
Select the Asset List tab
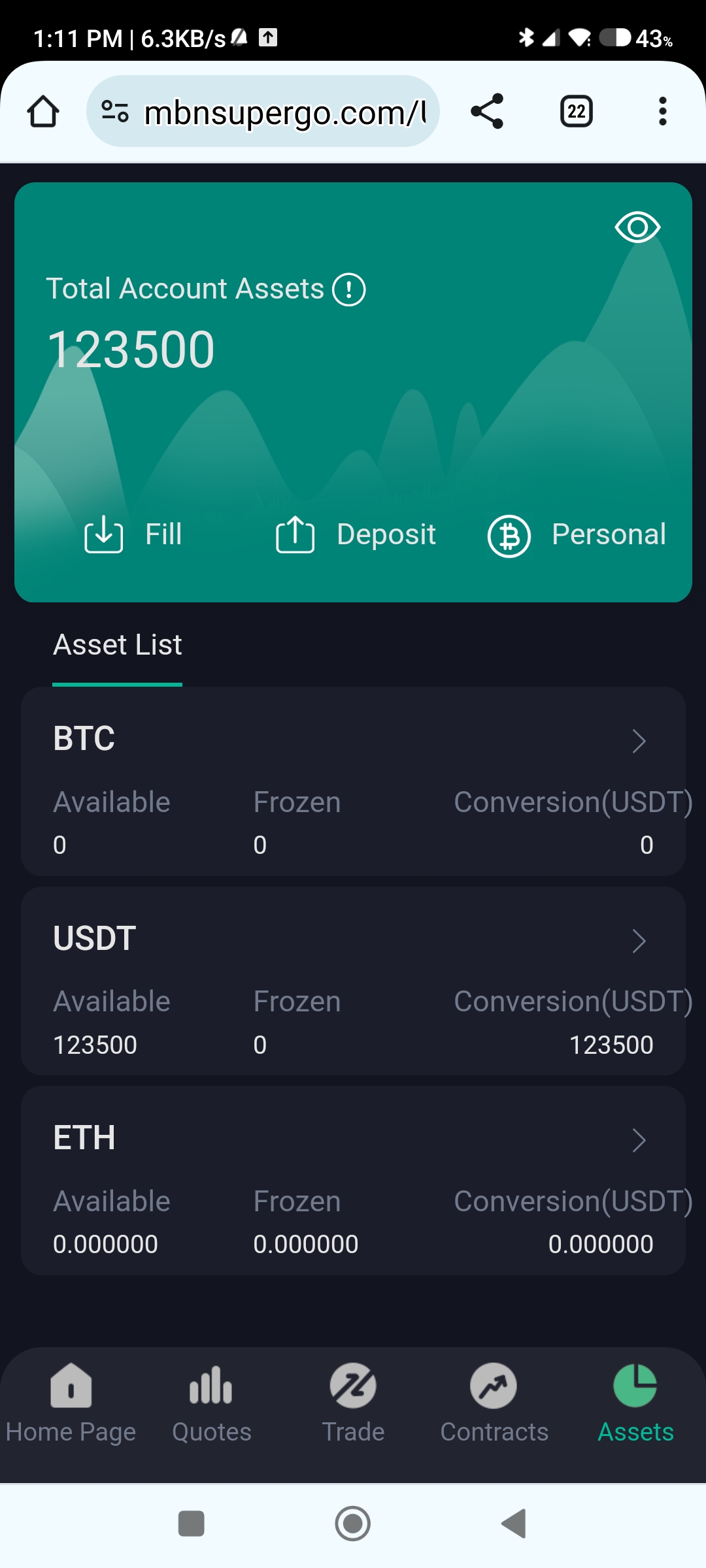pyautogui.click(x=118, y=645)
